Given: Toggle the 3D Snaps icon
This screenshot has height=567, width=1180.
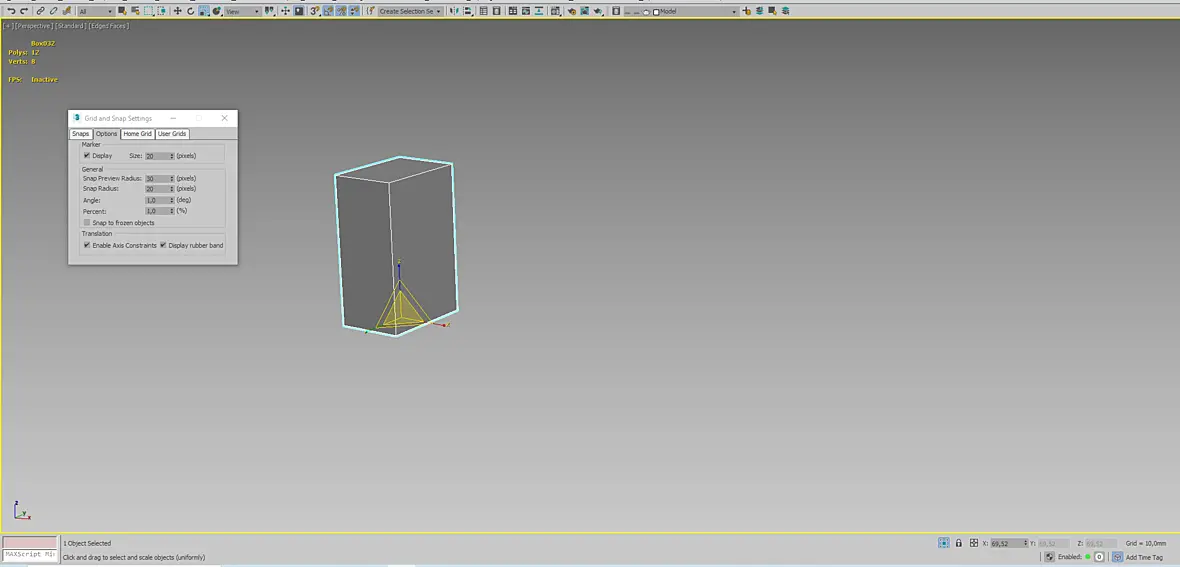Looking at the screenshot, I should (x=315, y=11).
